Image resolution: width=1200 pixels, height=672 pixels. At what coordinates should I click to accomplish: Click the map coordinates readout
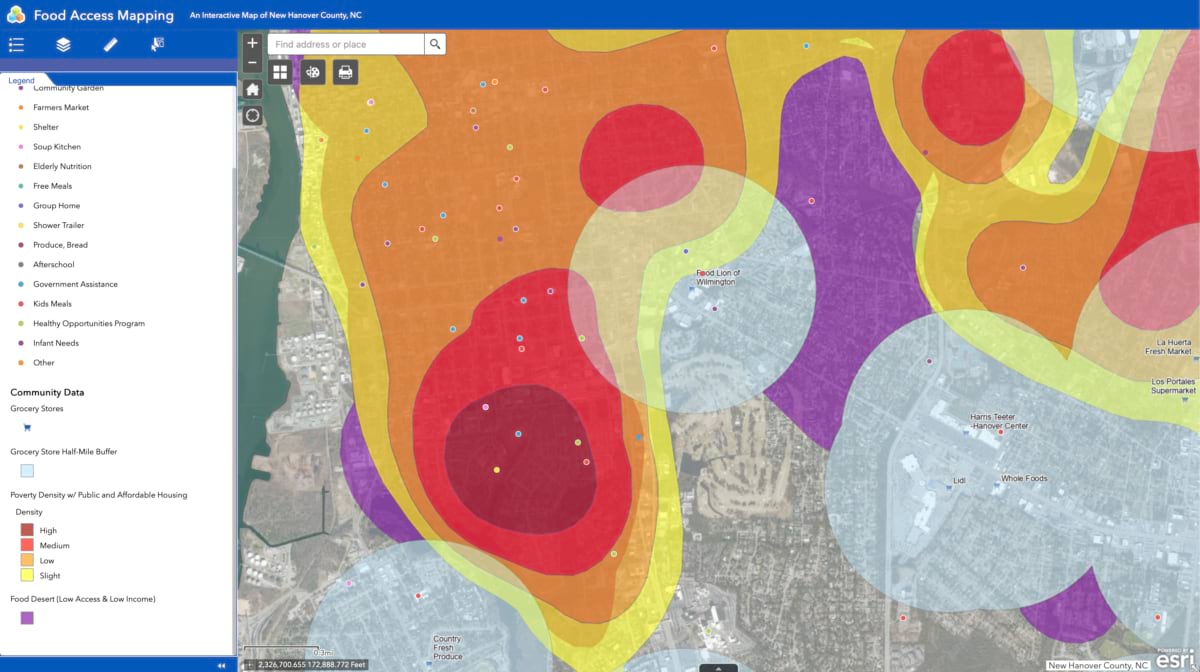[x=314, y=664]
